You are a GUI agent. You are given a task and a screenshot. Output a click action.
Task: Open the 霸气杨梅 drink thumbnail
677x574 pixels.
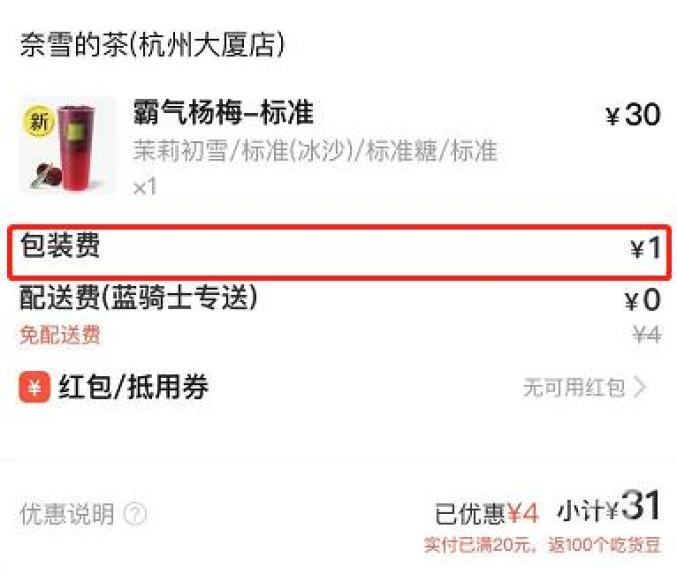point(67,145)
